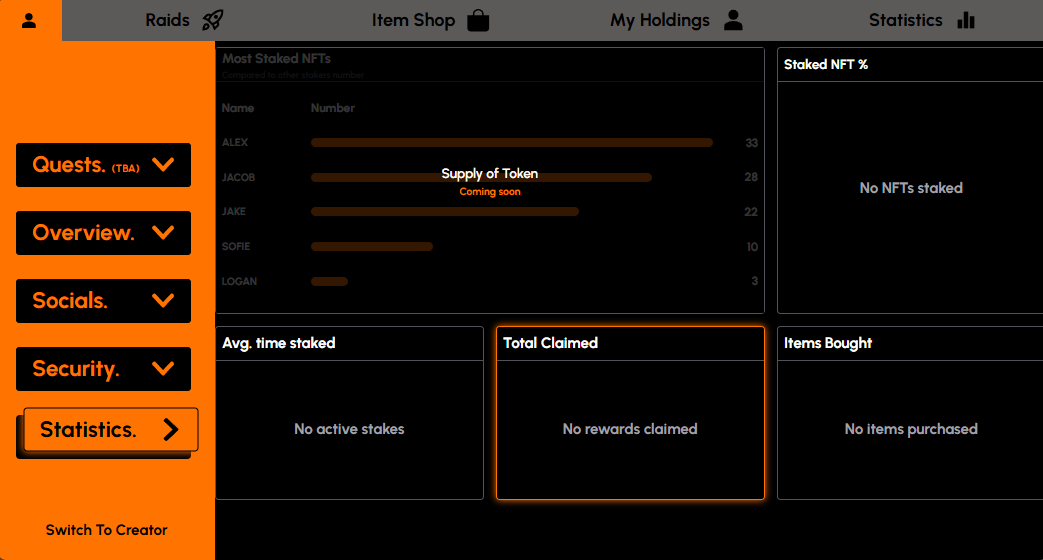Click JACOB's staked NFT bar
The height and width of the screenshot is (560, 1043).
481,177
